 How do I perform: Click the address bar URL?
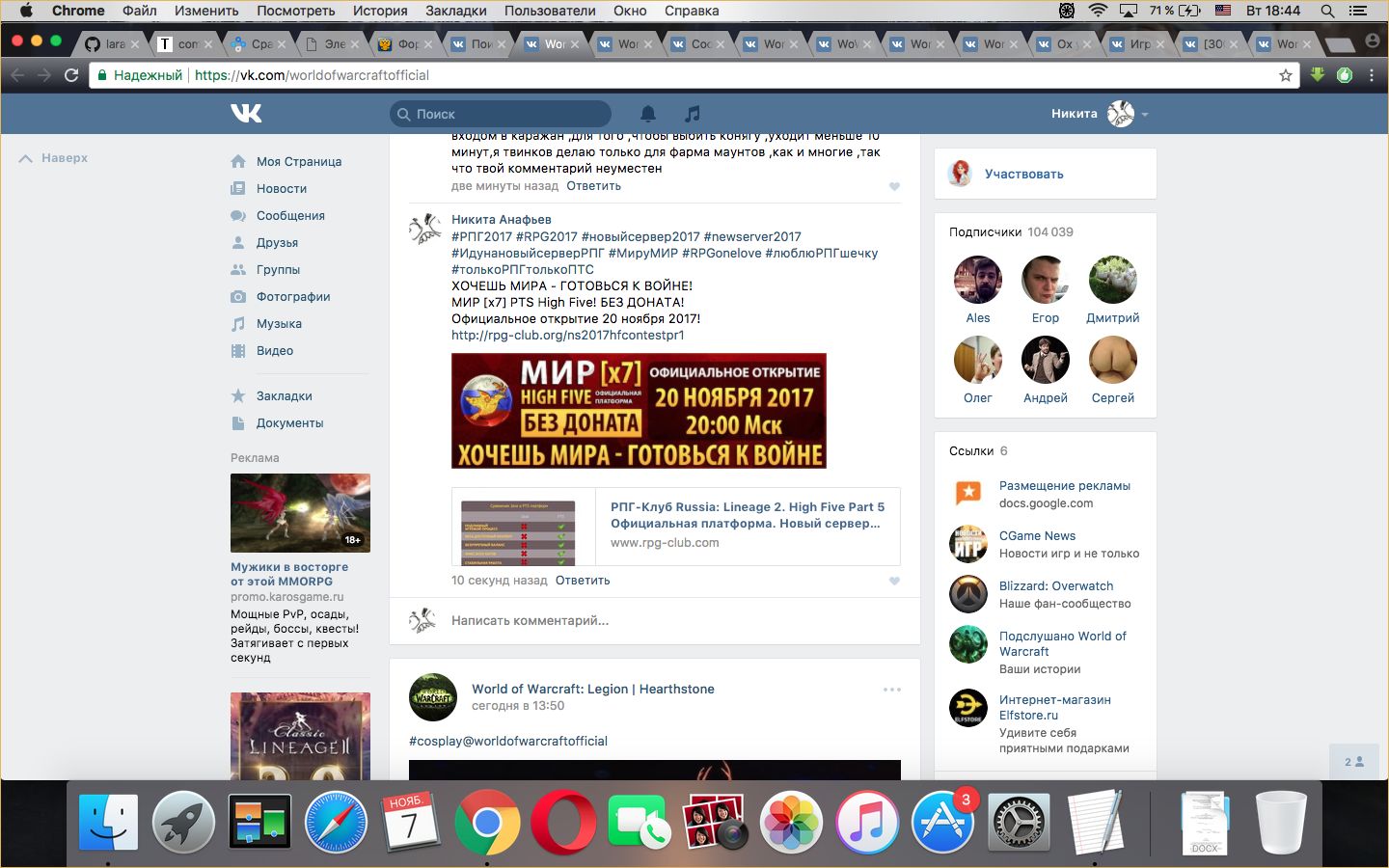pos(312,75)
